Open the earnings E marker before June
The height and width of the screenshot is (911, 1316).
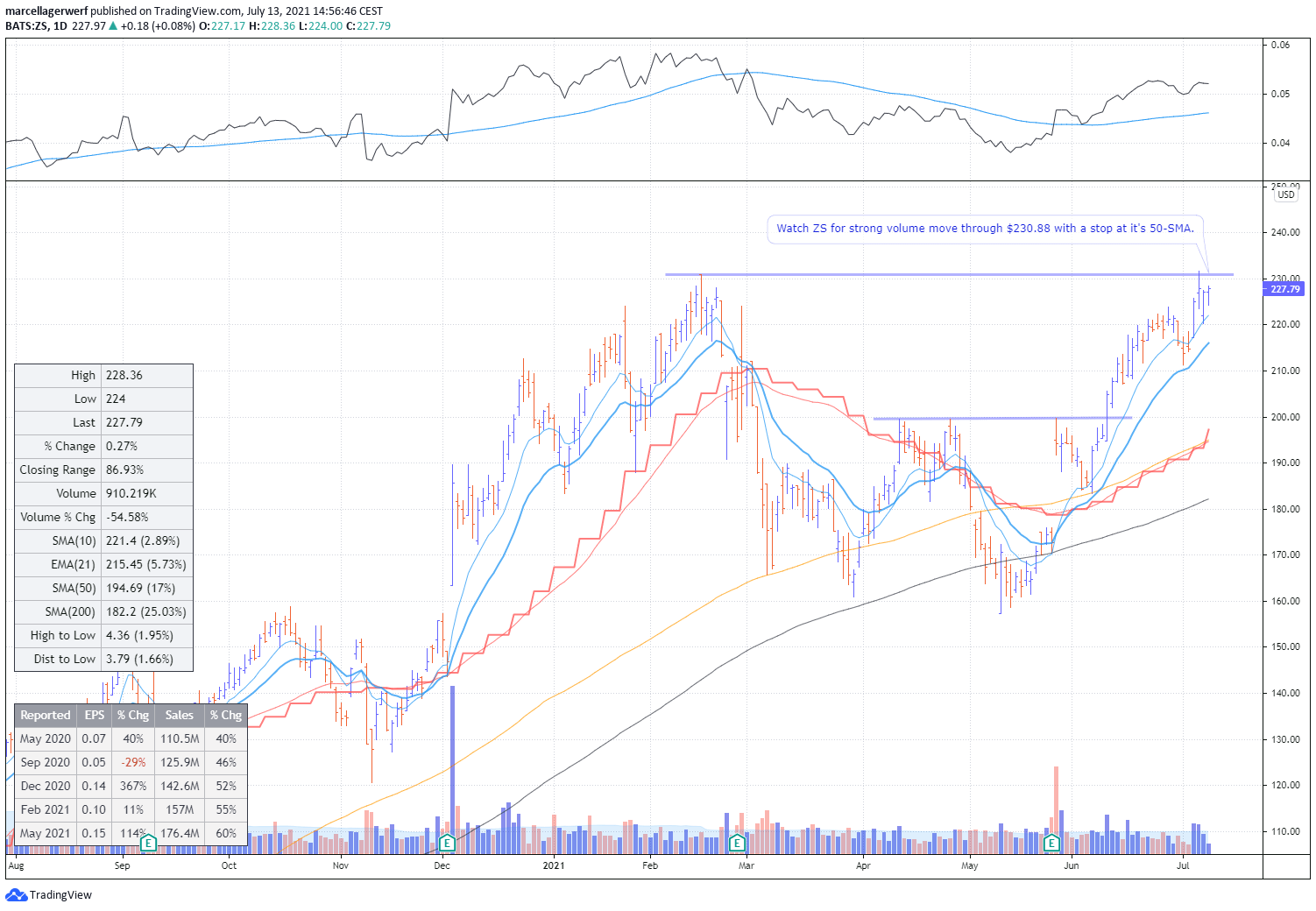(x=1052, y=844)
